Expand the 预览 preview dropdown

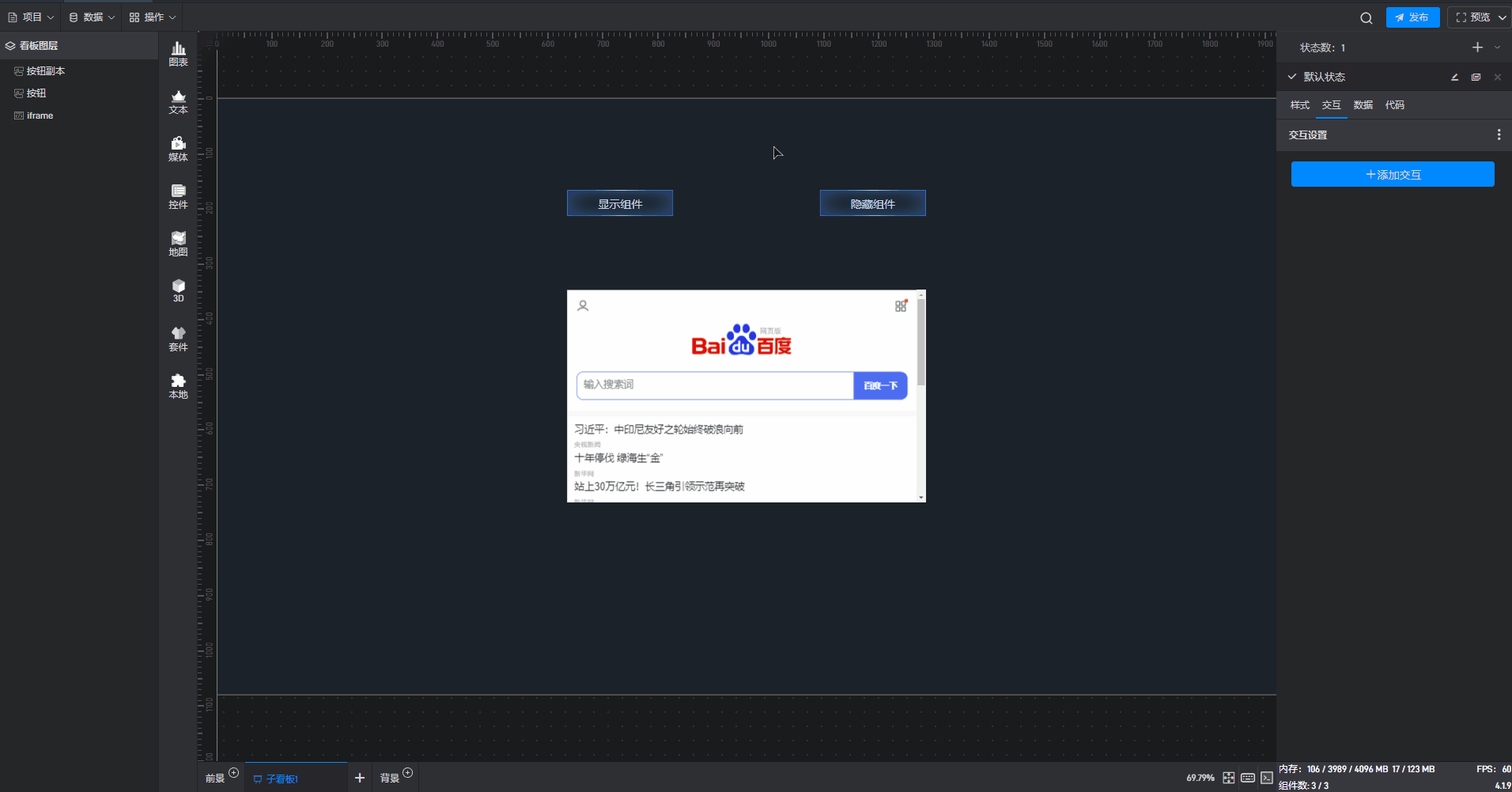(1502, 17)
